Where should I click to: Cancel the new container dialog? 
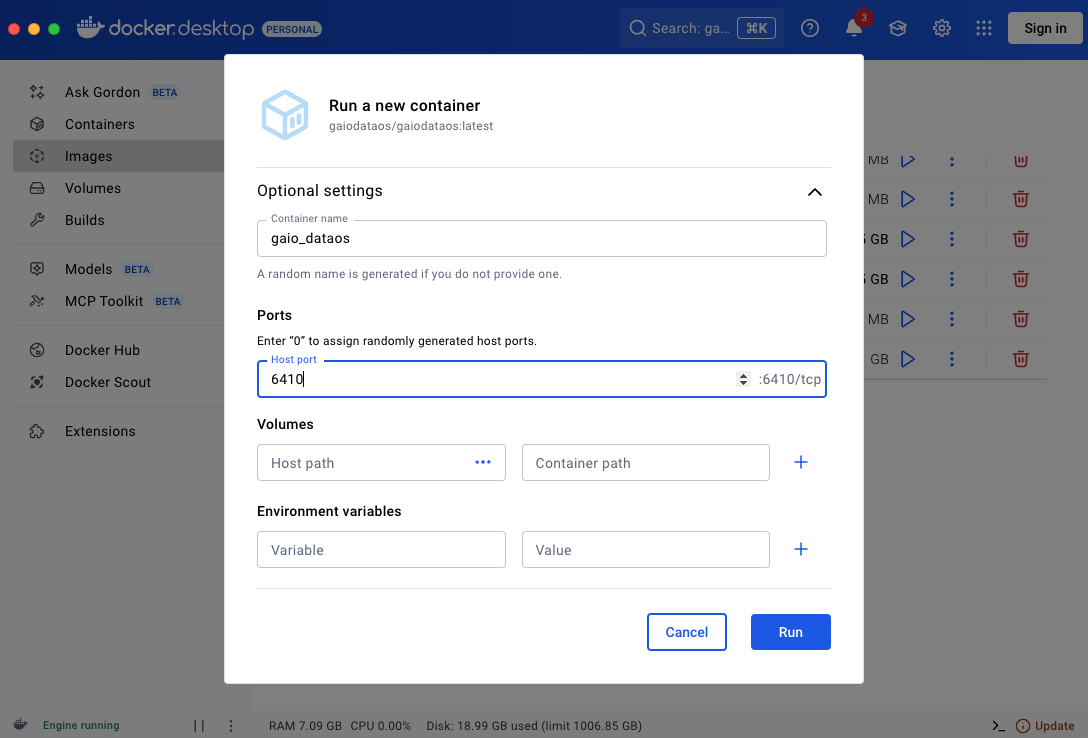tap(686, 632)
